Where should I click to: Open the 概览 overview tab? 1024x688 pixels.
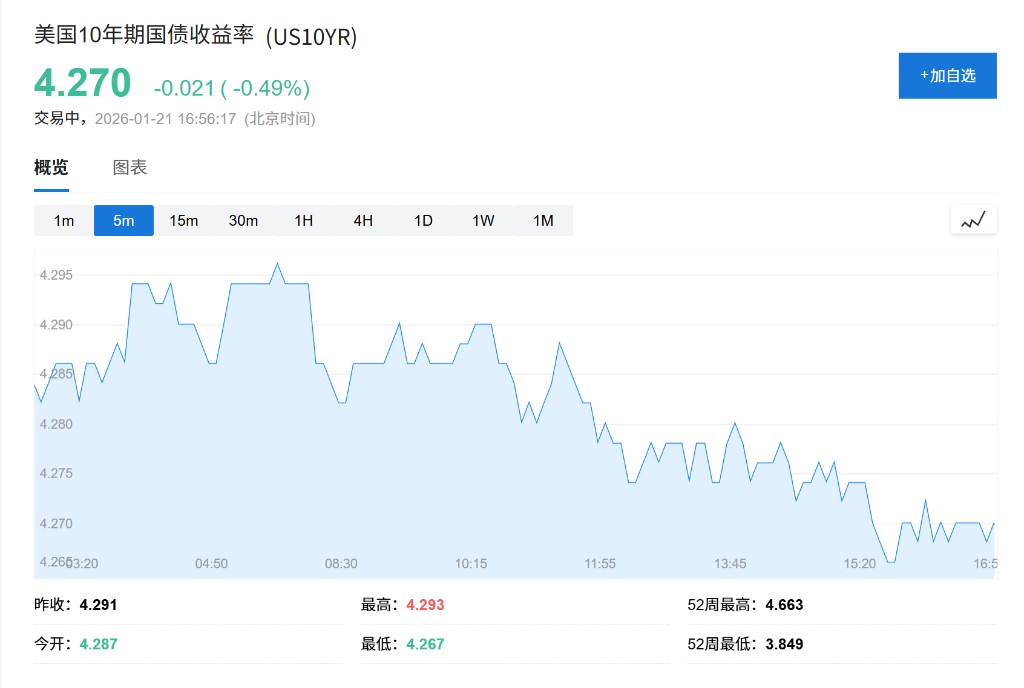(x=51, y=168)
